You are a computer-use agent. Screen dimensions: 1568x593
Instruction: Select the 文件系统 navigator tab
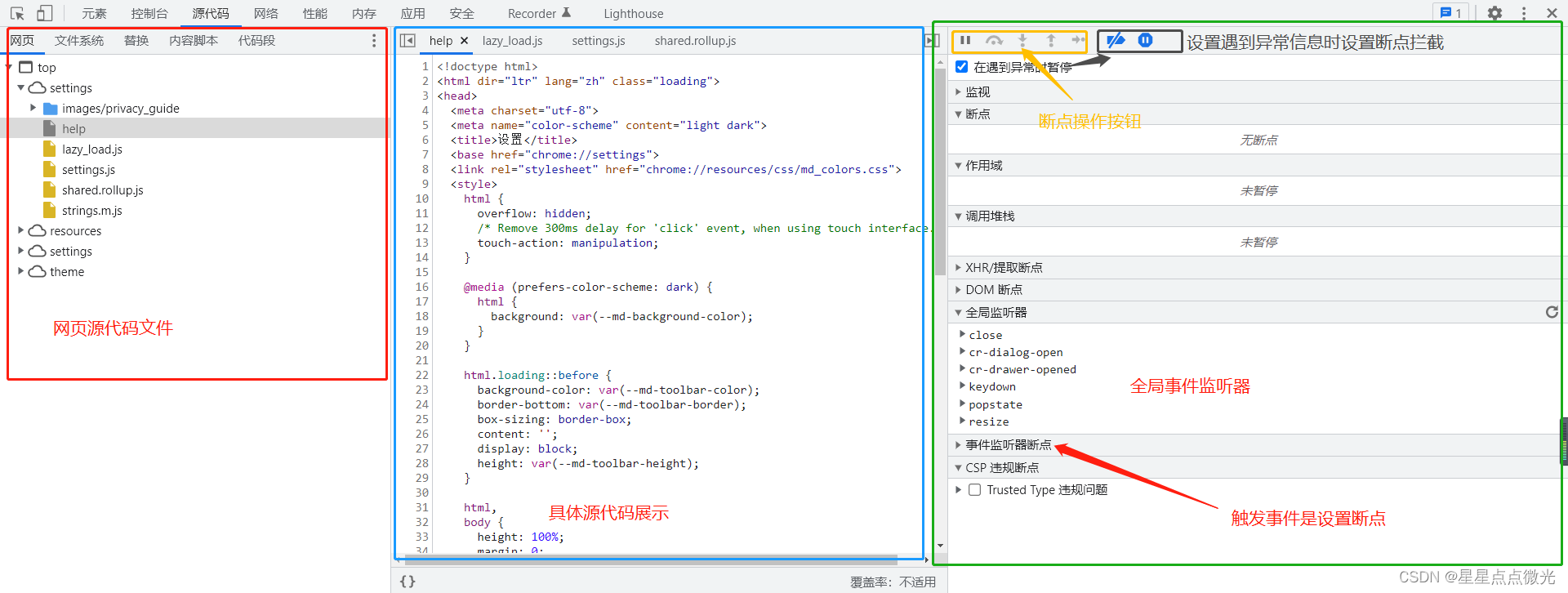pos(79,41)
